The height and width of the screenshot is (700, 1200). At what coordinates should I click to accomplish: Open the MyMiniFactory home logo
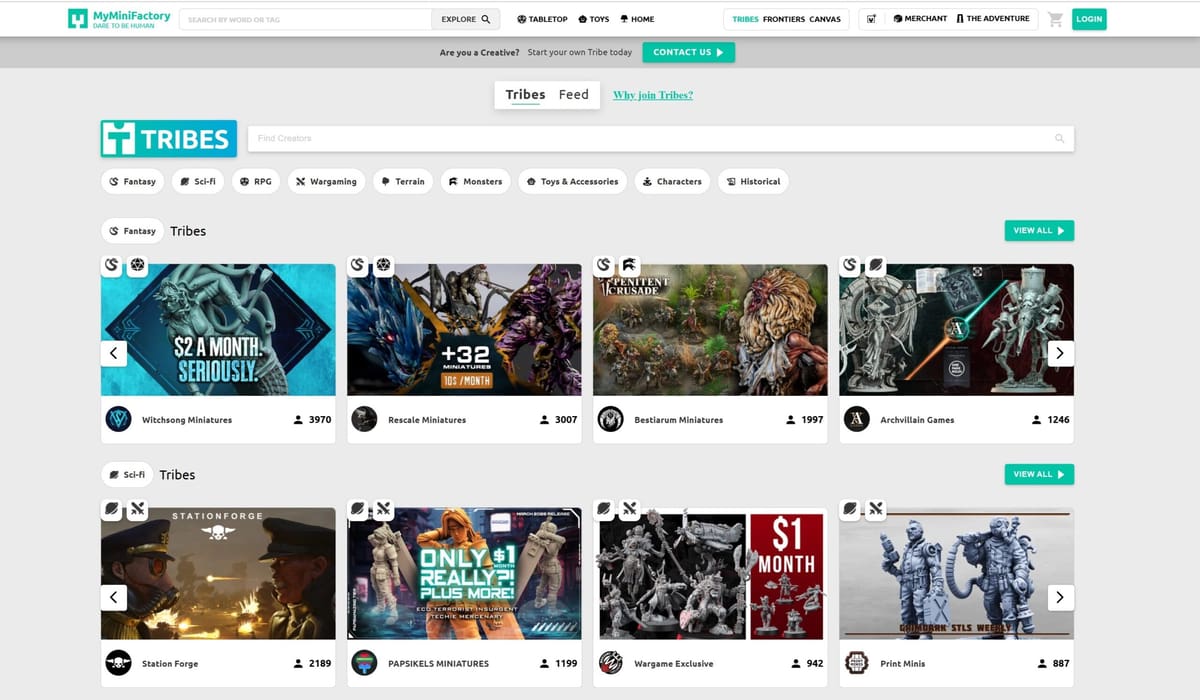(119, 19)
